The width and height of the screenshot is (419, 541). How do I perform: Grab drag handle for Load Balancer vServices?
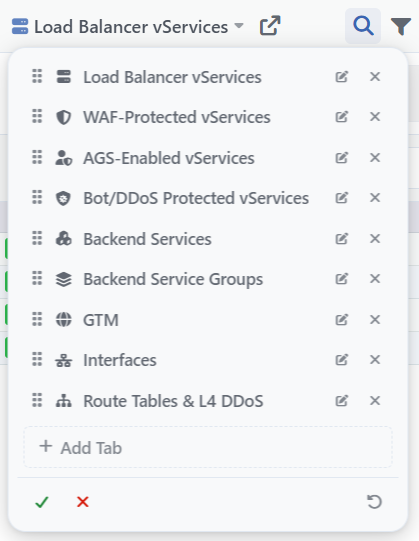pos(37,76)
